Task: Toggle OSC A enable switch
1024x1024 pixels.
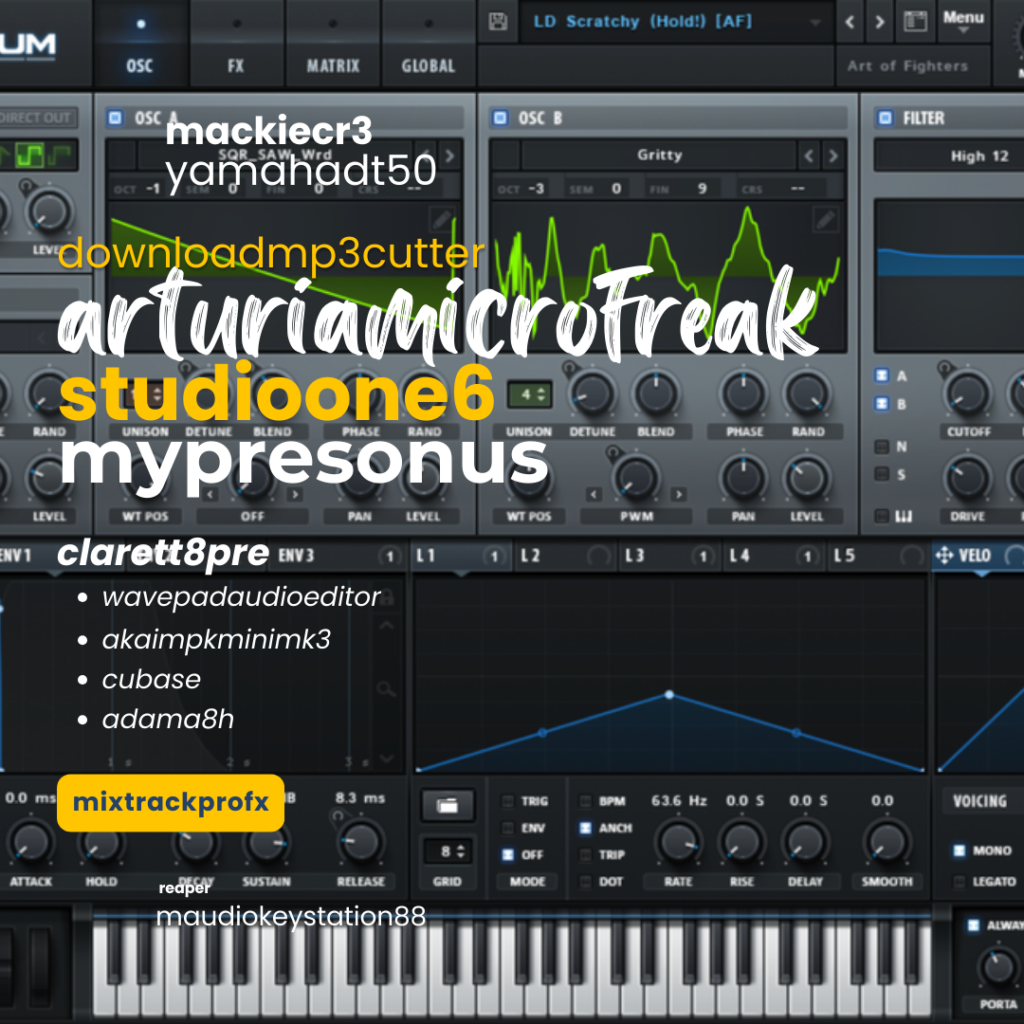Action: 115,118
